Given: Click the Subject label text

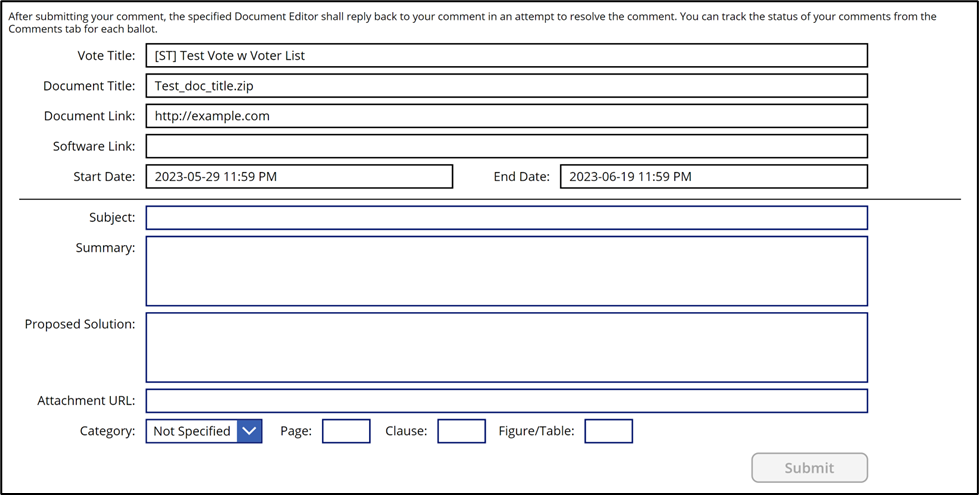Looking at the screenshot, I should pyautogui.click(x=111, y=218).
